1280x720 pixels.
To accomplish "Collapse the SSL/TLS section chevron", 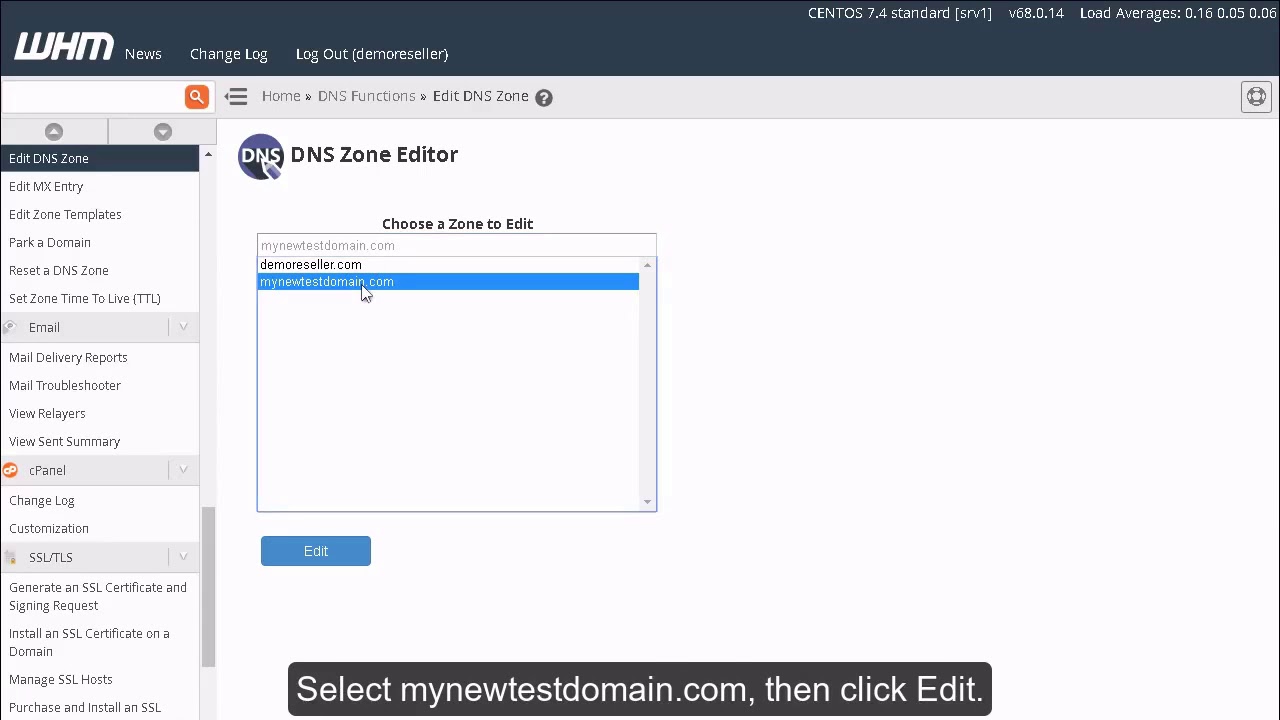I will click(183, 557).
